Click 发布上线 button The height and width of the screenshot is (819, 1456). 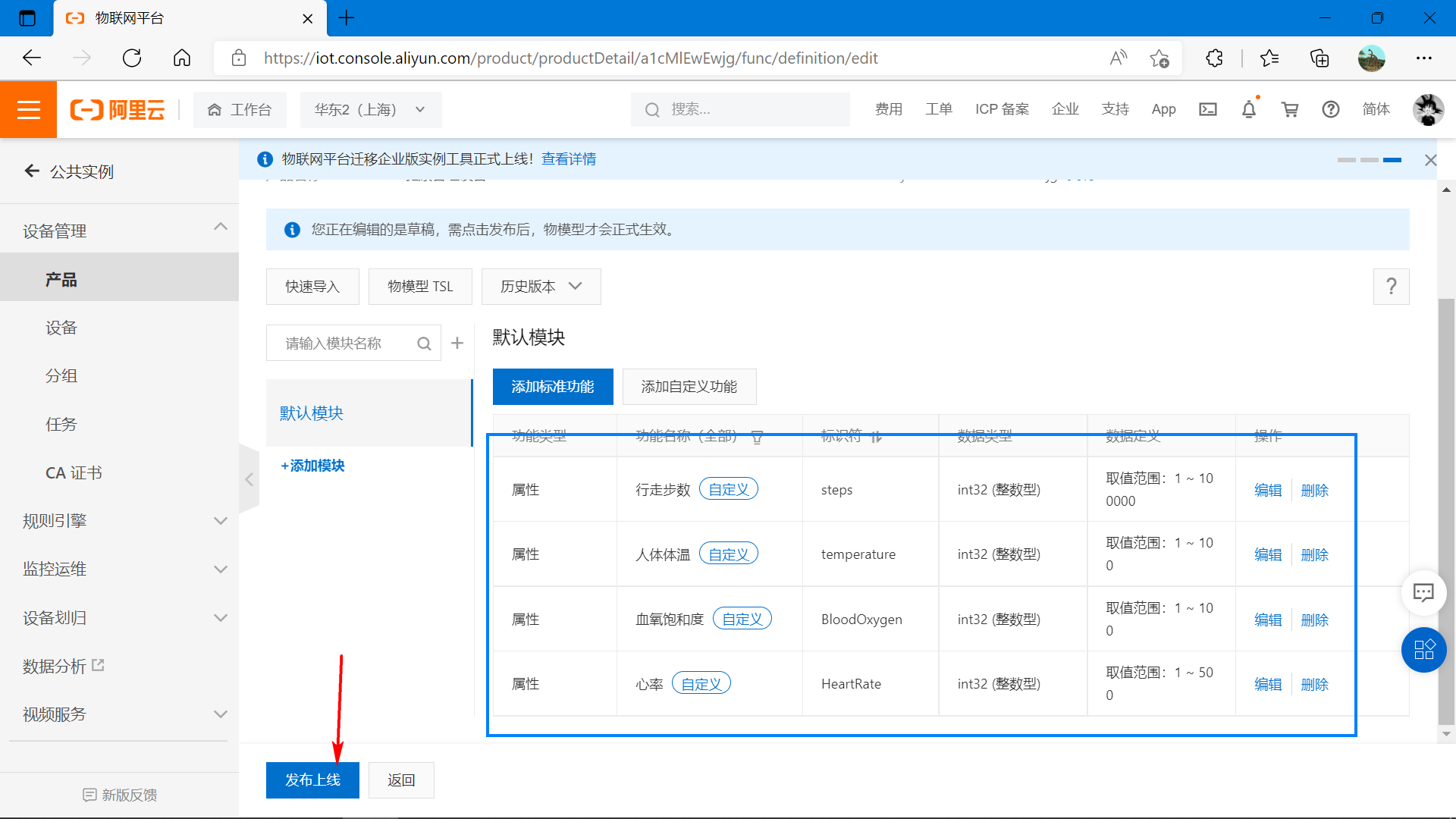[312, 780]
